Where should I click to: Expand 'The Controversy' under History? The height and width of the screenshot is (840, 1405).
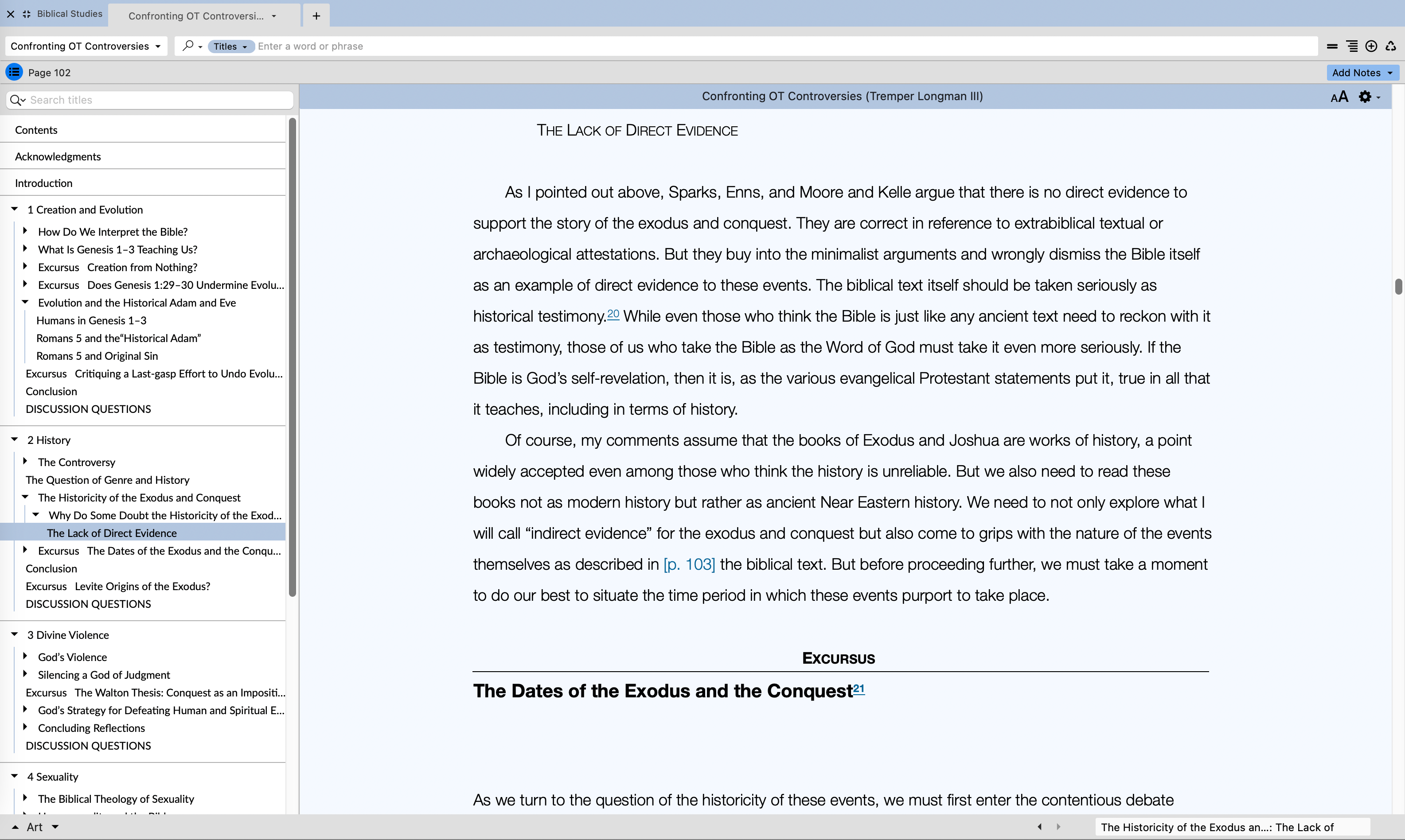[x=25, y=461]
